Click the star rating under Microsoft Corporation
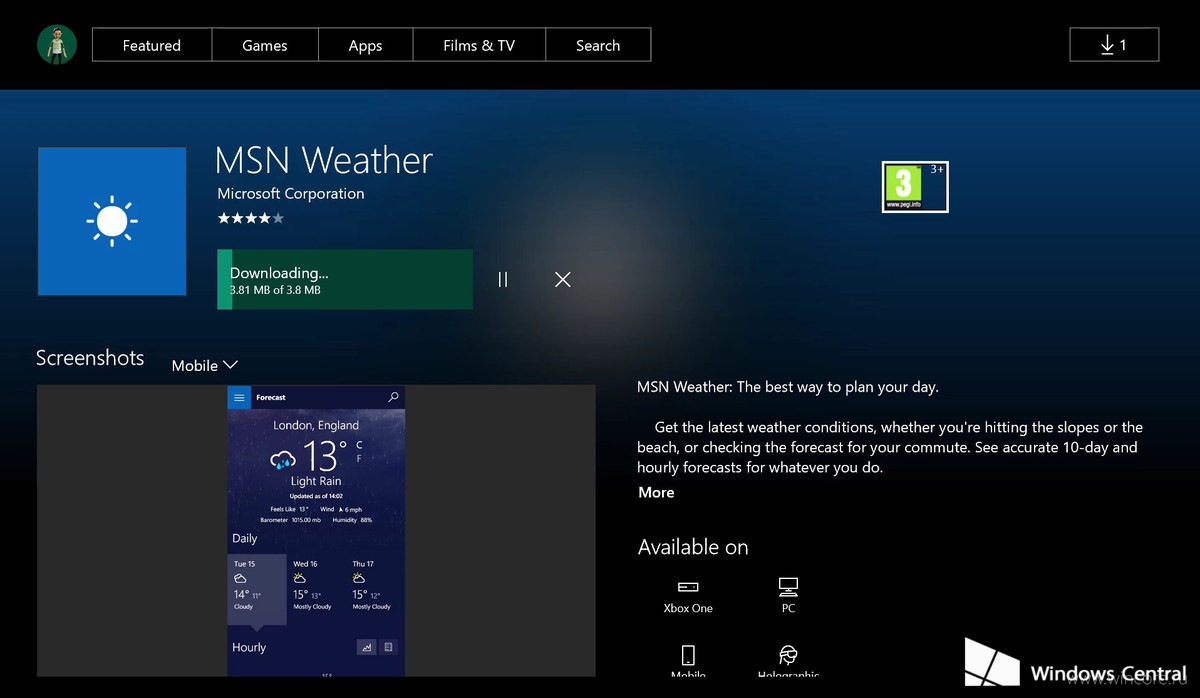Viewport: 1200px width, 698px height. click(x=251, y=217)
